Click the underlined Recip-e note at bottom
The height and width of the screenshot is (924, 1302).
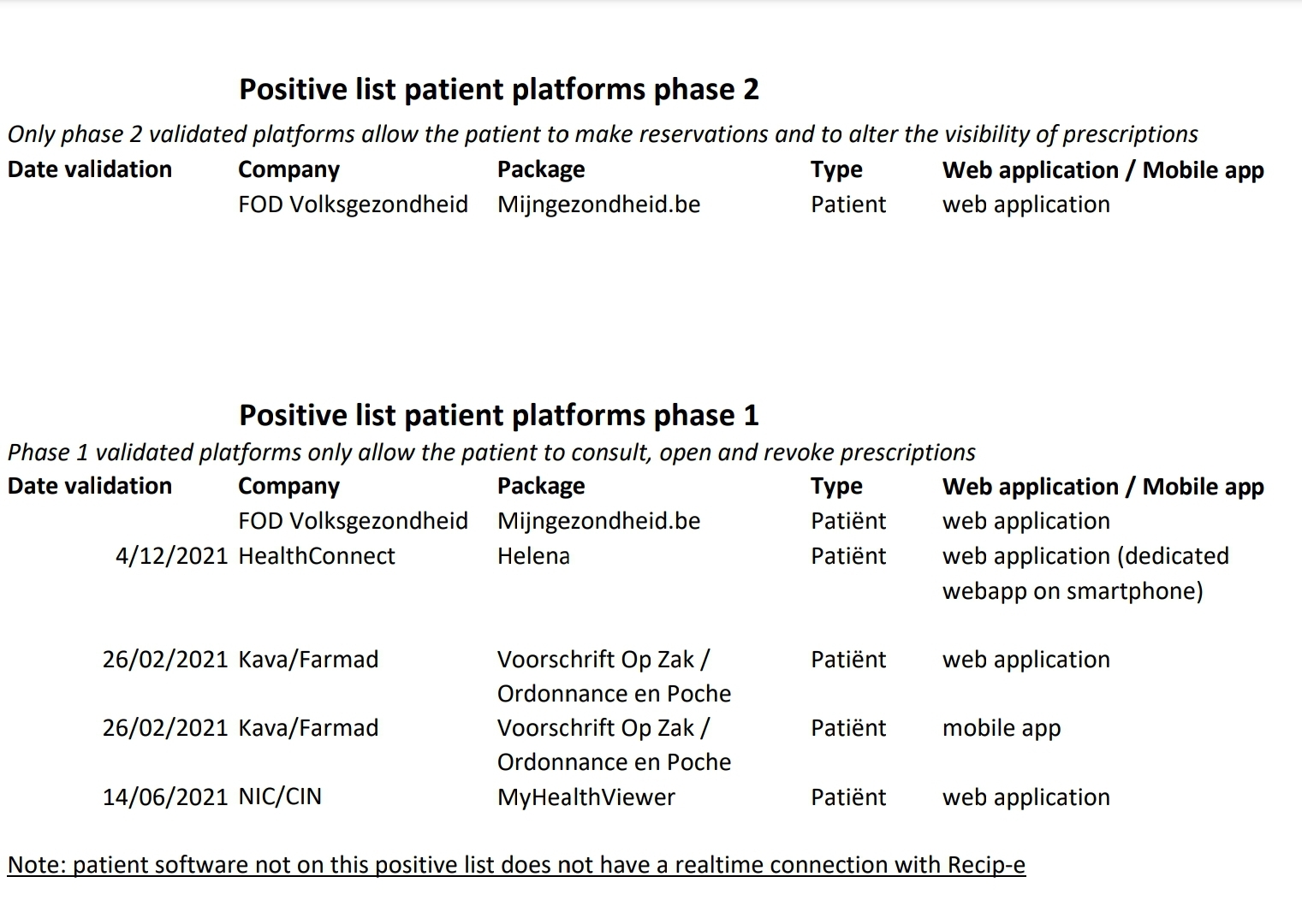click(516, 865)
